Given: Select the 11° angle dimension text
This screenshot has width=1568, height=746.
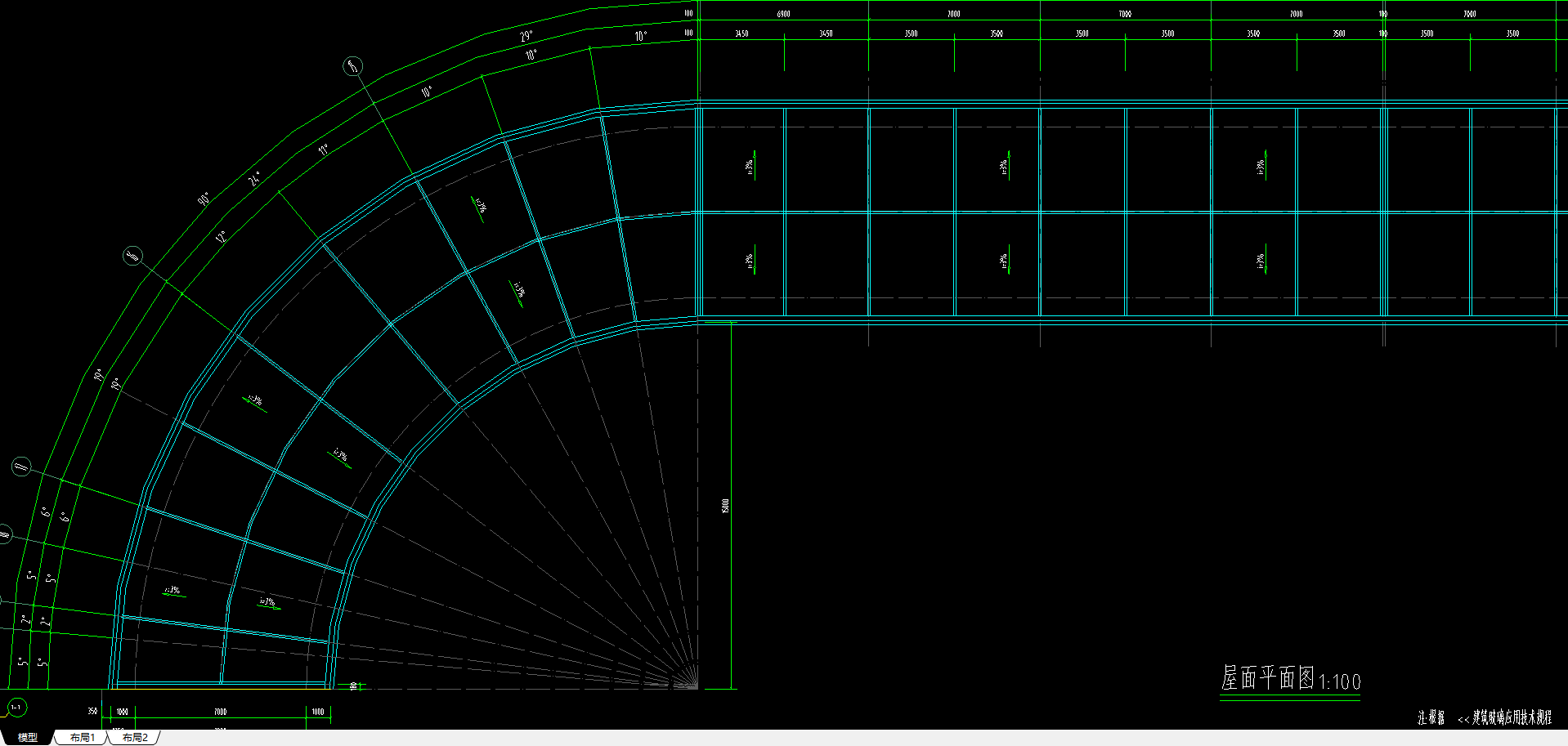Looking at the screenshot, I should 324,150.
